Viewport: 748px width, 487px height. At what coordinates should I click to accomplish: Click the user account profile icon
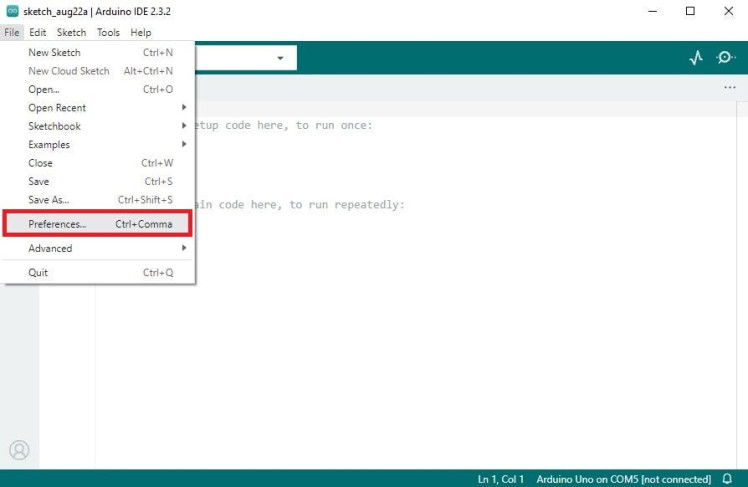(x=19, y=450)
